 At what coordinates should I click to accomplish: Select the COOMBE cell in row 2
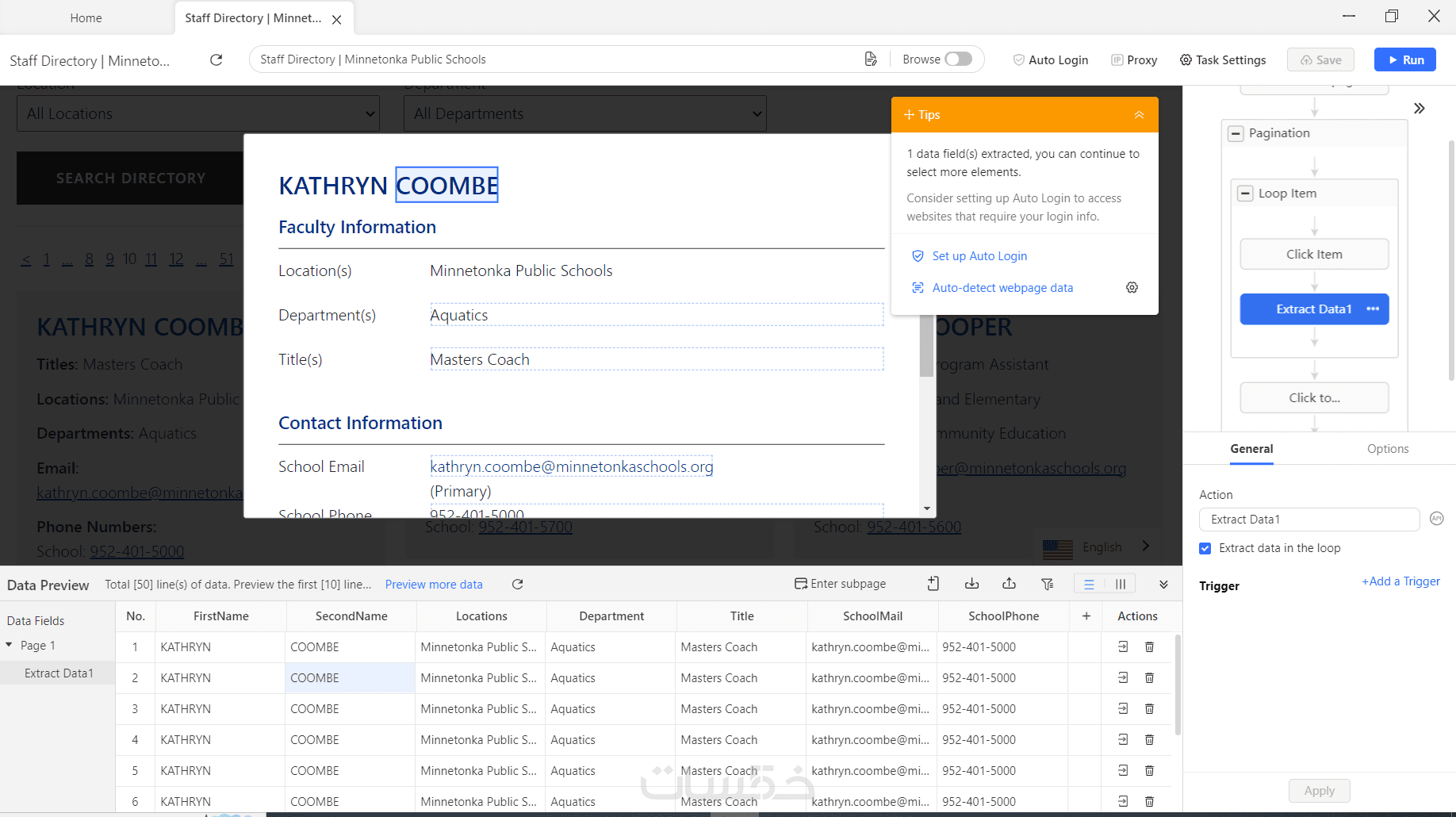350,678
